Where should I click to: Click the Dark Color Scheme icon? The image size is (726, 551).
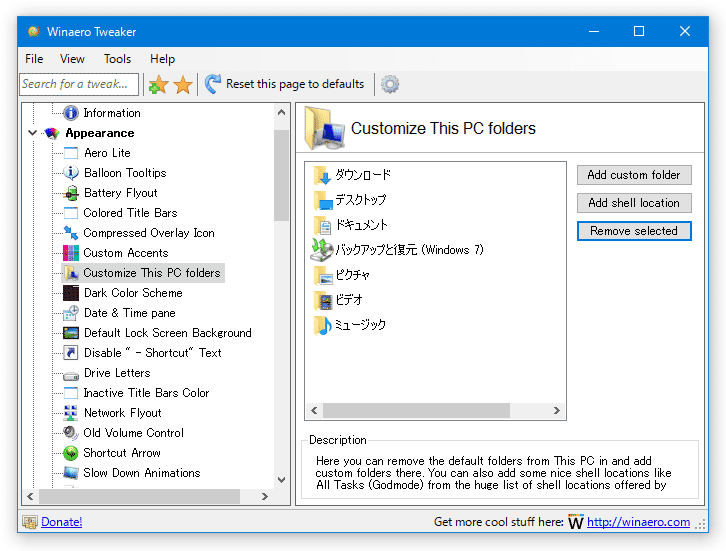[71, 293]
